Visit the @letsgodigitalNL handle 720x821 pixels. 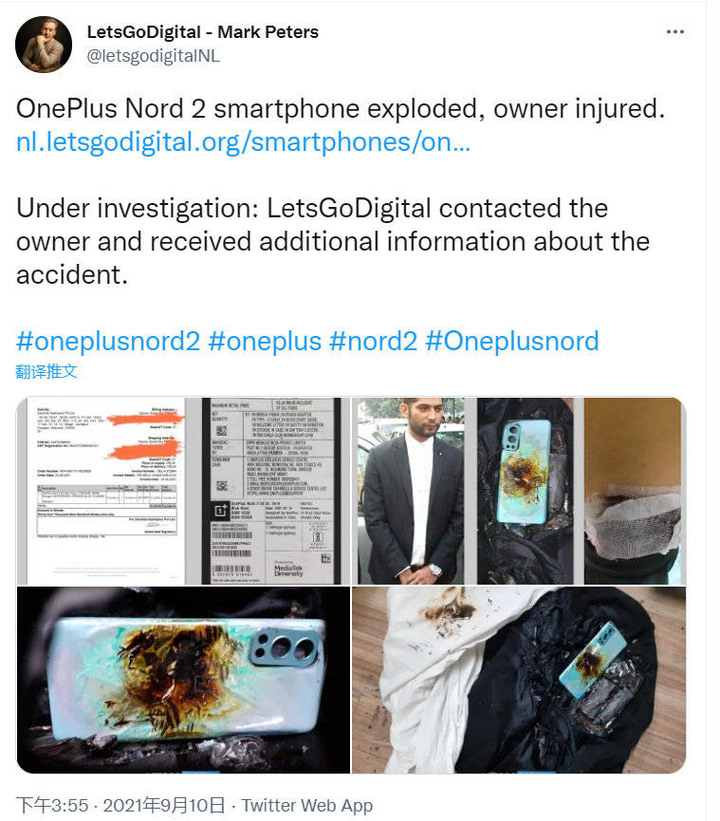pyautogui.click(x=153, y=56)
